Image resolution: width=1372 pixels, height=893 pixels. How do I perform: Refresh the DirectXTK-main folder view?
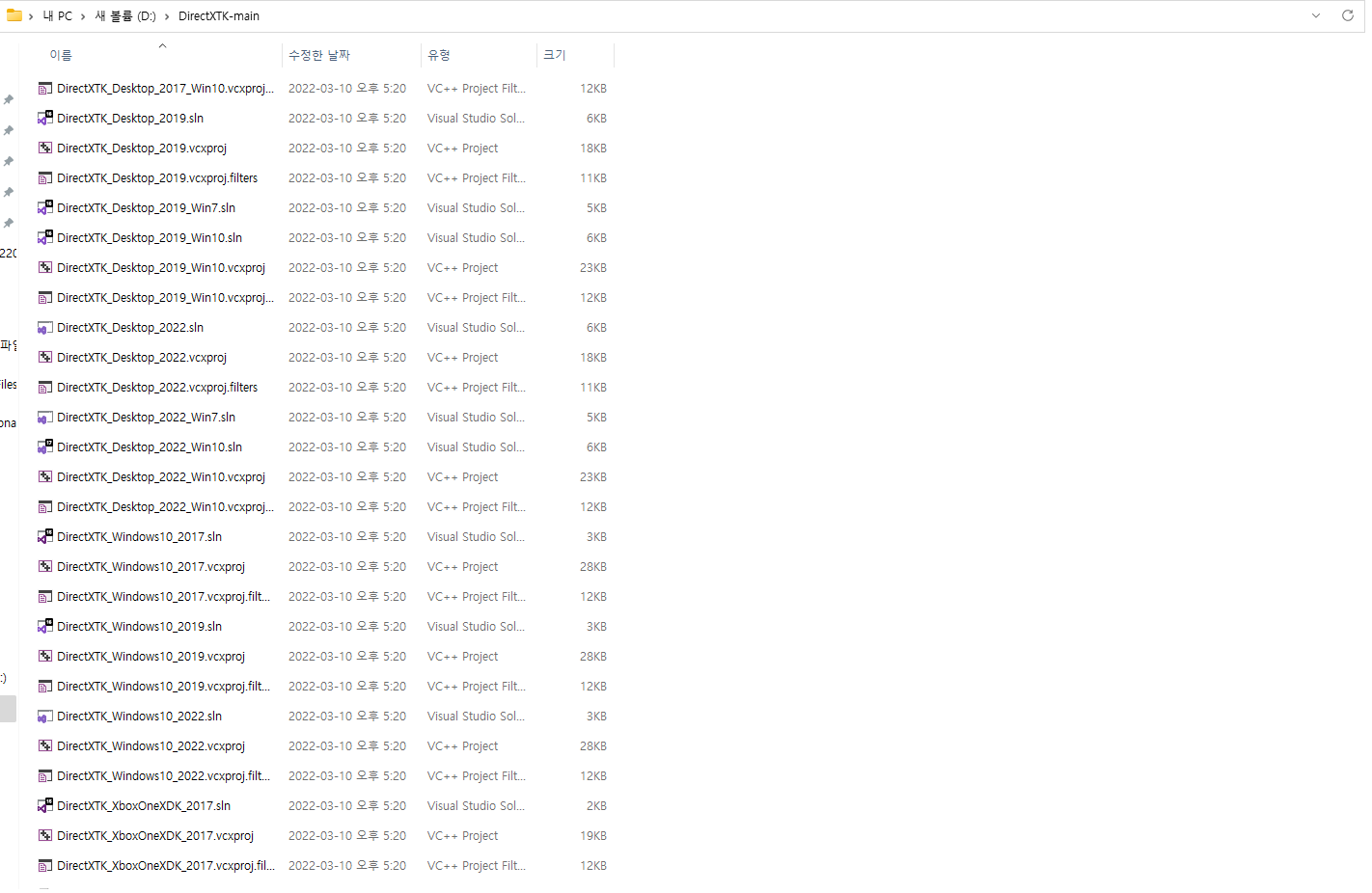[1348, 15]
